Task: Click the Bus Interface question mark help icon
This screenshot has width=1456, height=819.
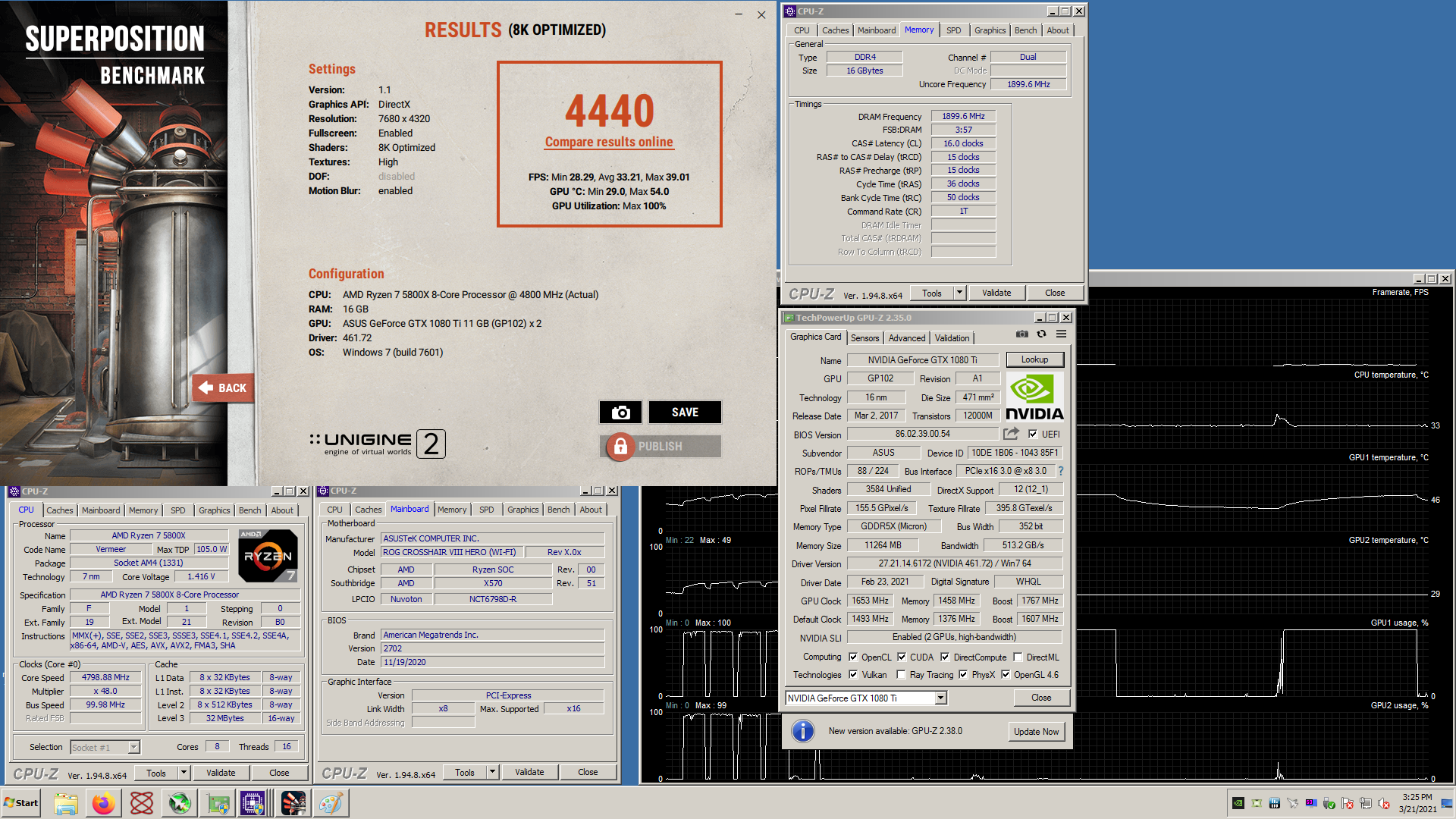Action: (1060, 471)
